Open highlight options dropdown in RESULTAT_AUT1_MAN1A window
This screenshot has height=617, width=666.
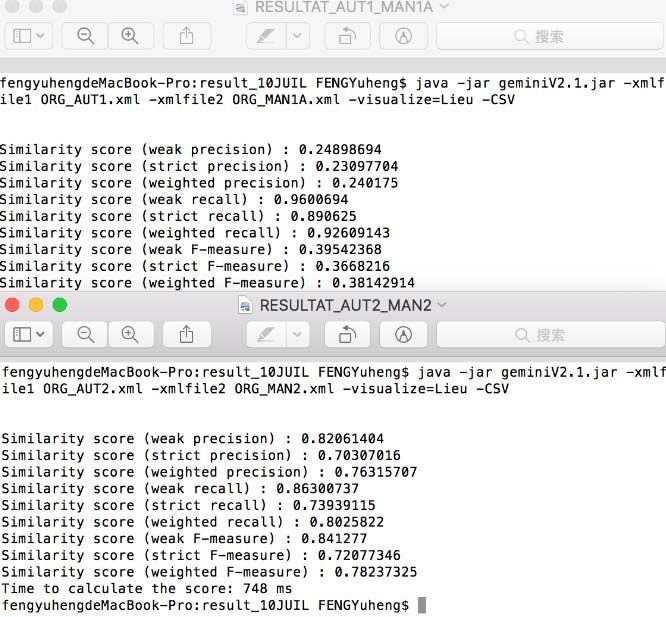tap(297, 36)
